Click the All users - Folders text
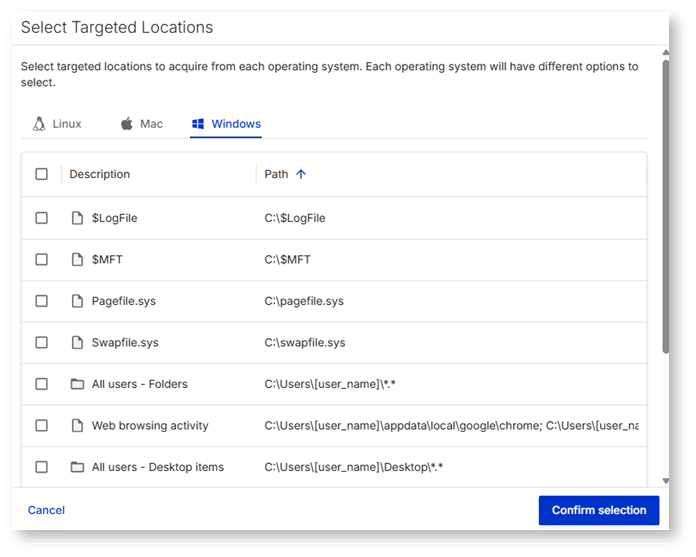696x557 pixels. [140, 384]
